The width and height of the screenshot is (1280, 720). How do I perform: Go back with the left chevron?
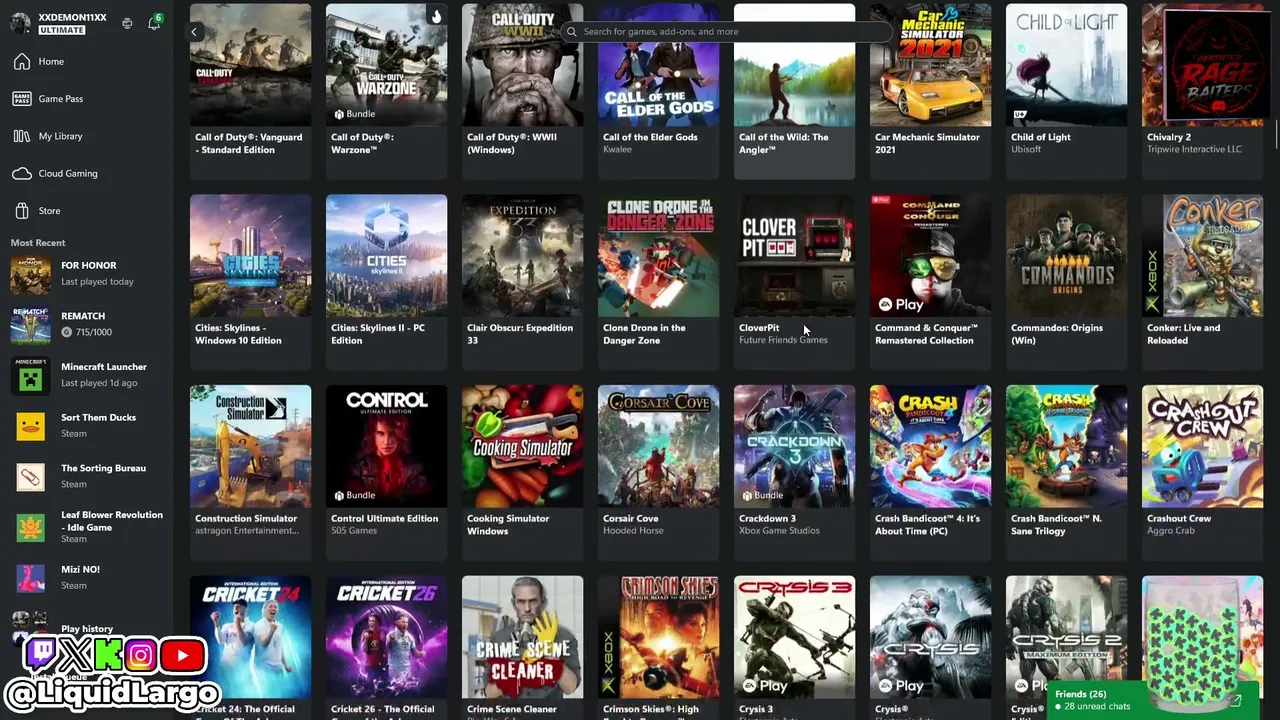(x=194, y=32)
